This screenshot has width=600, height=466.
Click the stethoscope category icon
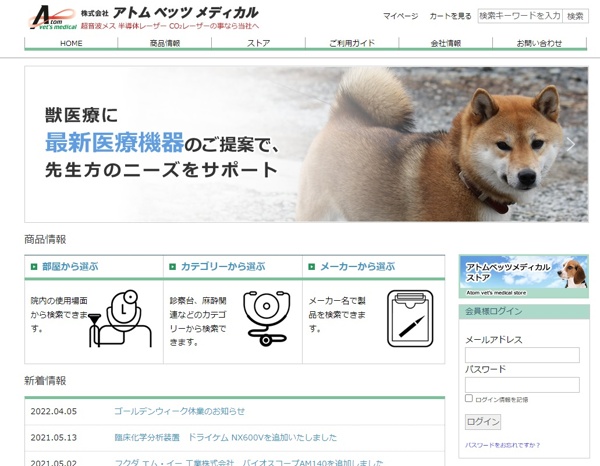[x=266, y=318]
